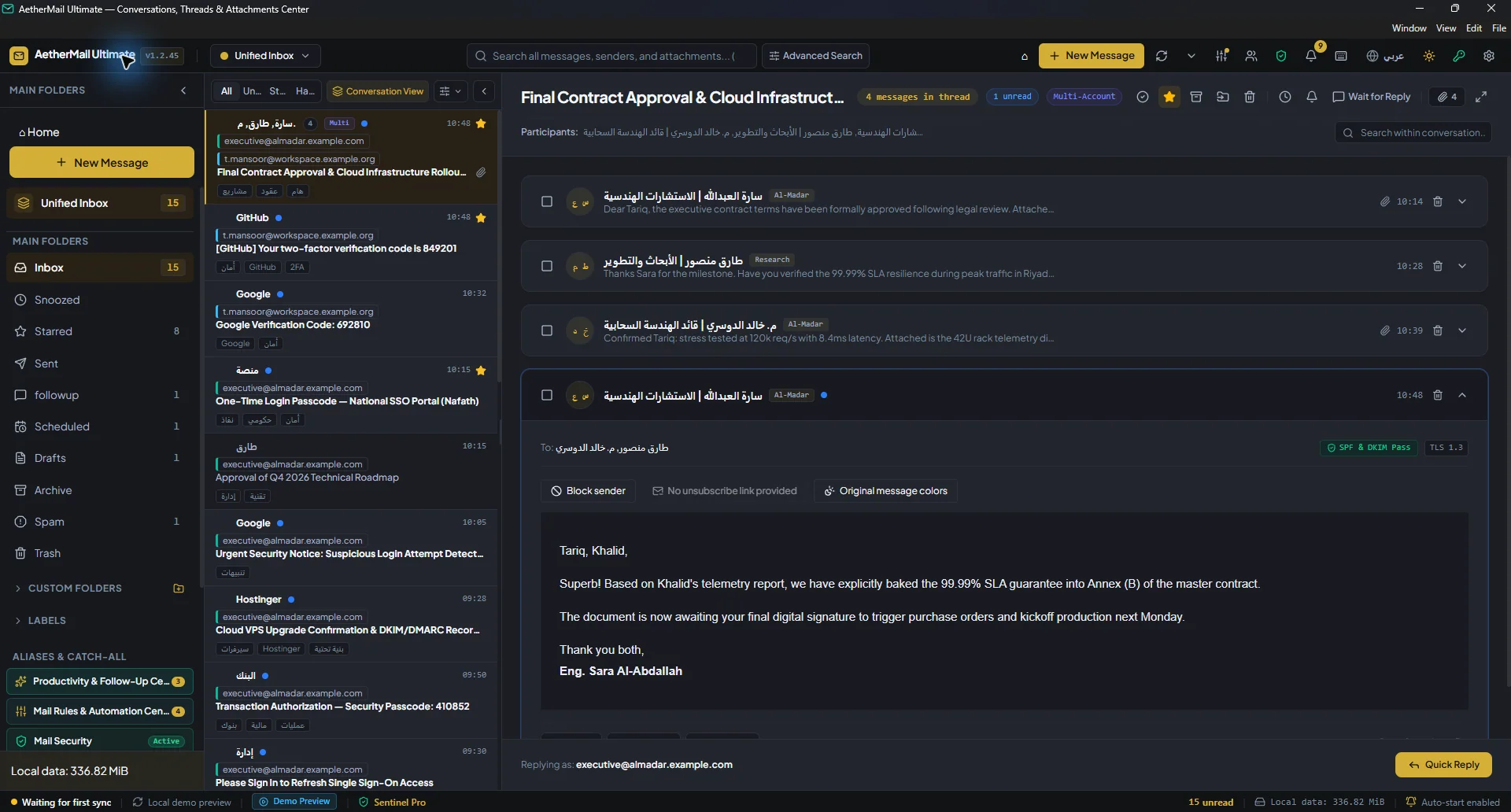Viewport: 1511px width, 812px height.
Task: Delete the whole thread with header trash icon
Action: (x=1250, y=97)
